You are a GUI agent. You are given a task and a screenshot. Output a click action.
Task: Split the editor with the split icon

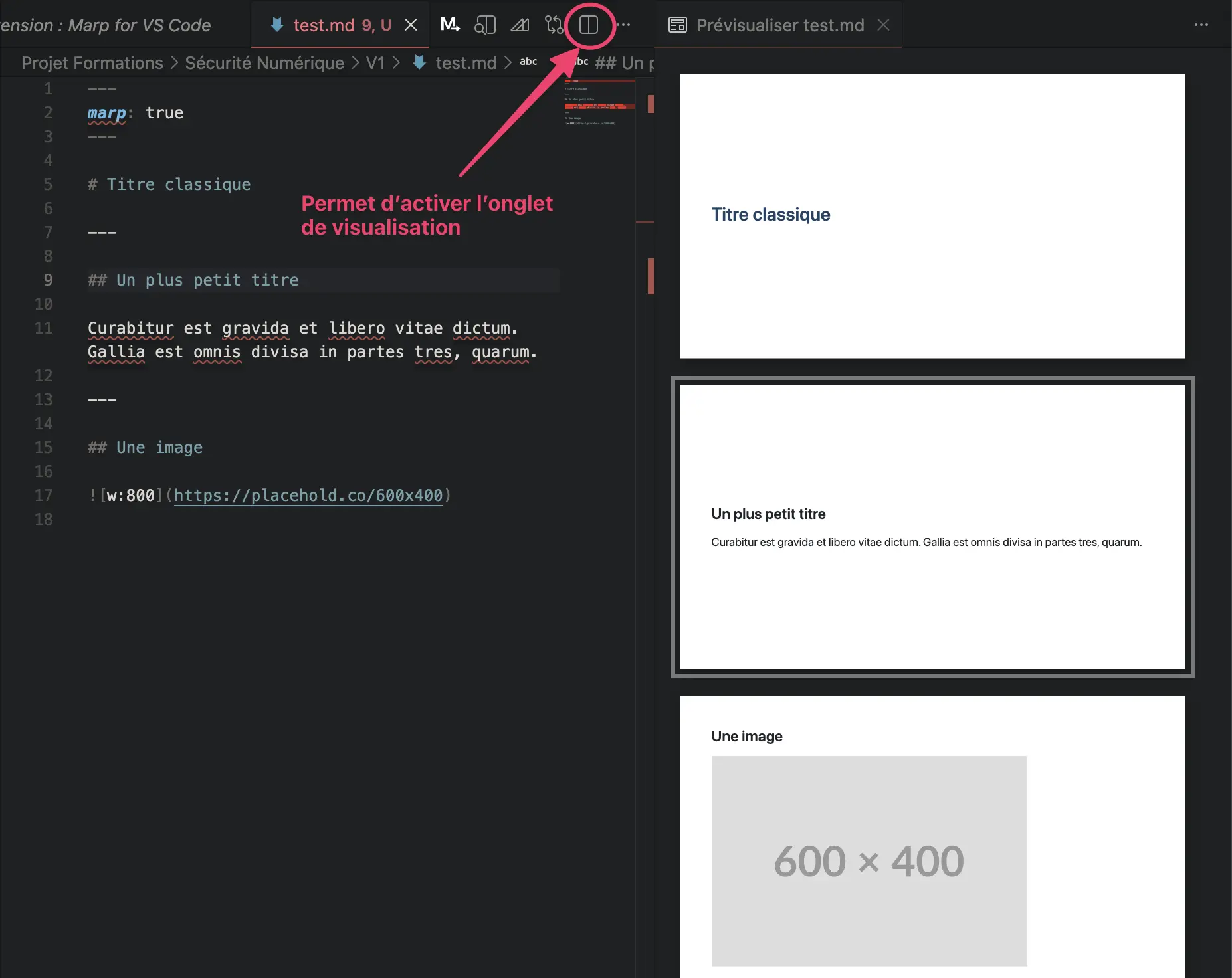pyautogui.click(x=589, y=25)
